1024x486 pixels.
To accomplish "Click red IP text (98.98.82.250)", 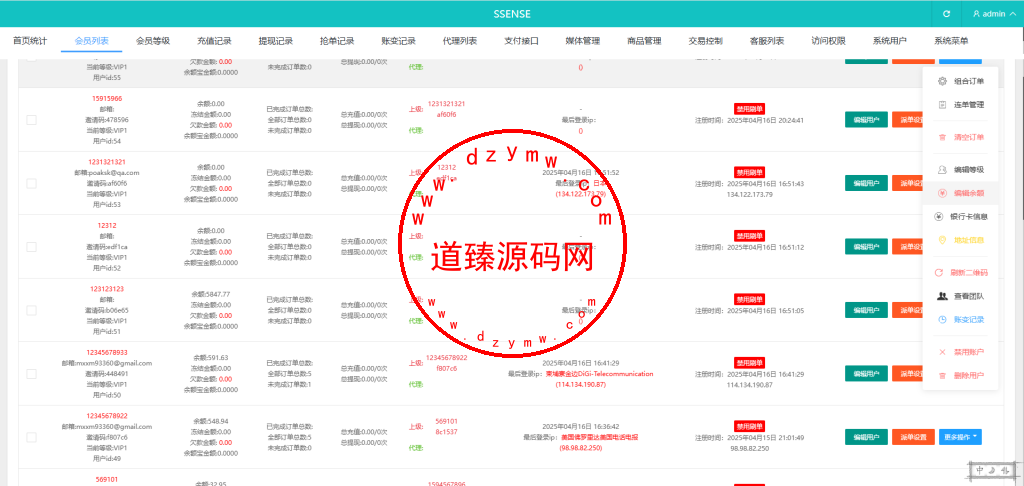I will coord(581,448).
